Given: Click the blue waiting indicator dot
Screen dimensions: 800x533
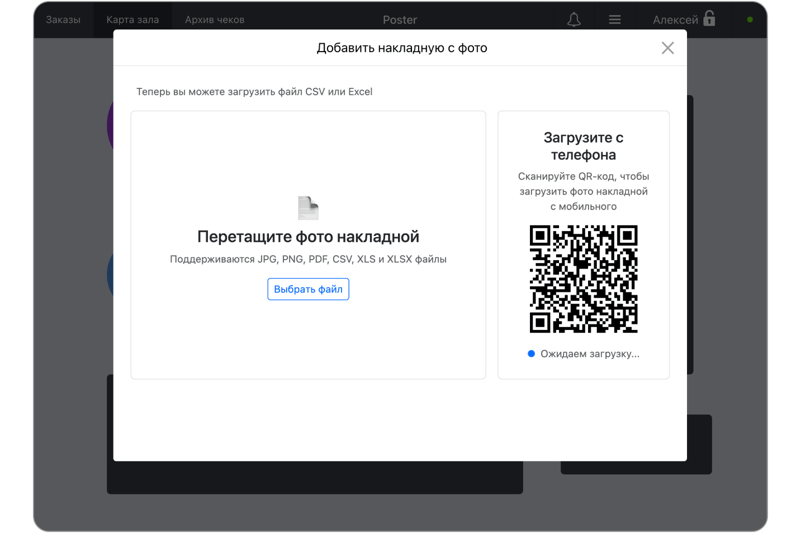Looking at the screenshot, I should tap(531, 353).
